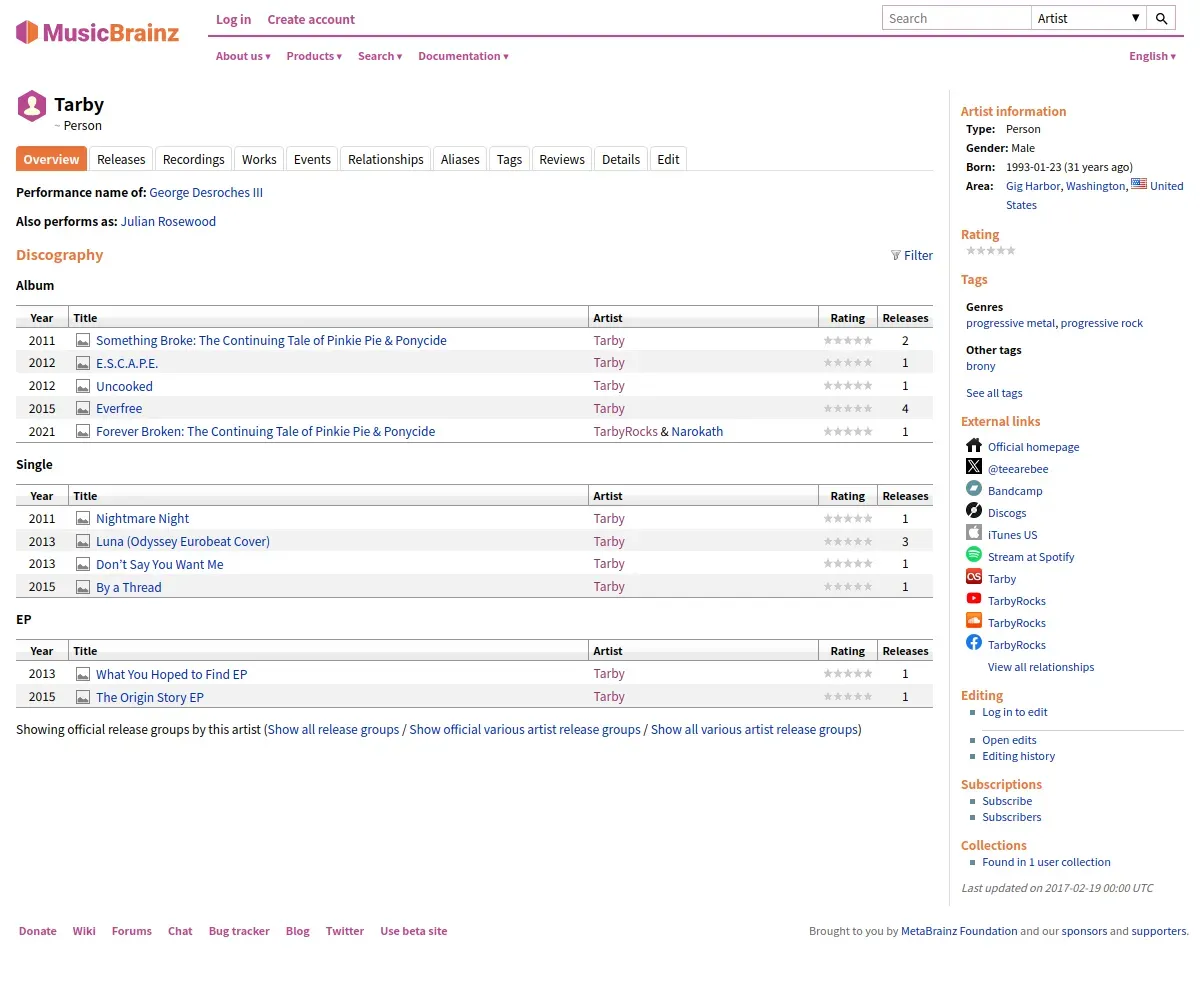Set star rating for Nightmare Night
The width and height of the screenshot is (1200, 1000).
point(847,519)
